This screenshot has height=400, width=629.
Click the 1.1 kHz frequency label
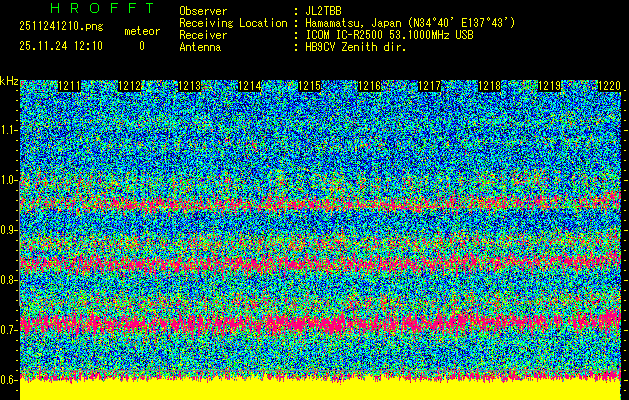click(9, 130)
